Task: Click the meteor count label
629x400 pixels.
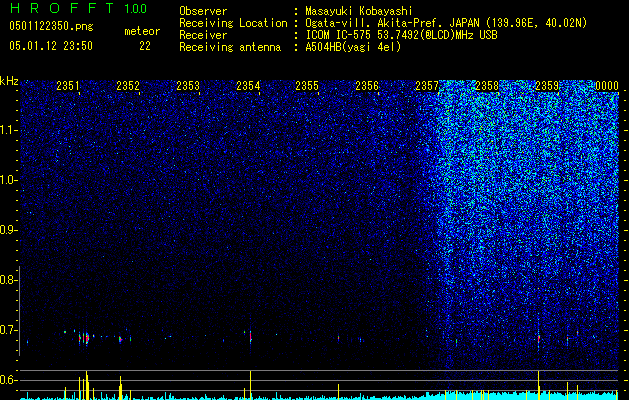Action: [142, 31]
